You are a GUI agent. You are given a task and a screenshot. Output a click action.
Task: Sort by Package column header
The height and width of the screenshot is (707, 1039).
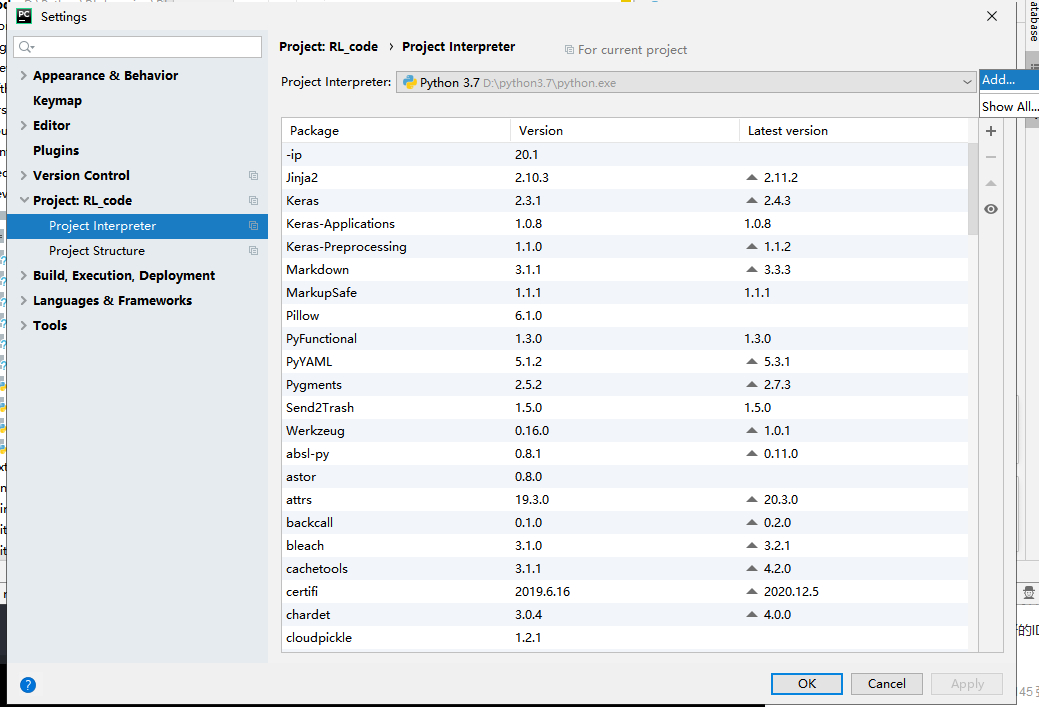396,131
